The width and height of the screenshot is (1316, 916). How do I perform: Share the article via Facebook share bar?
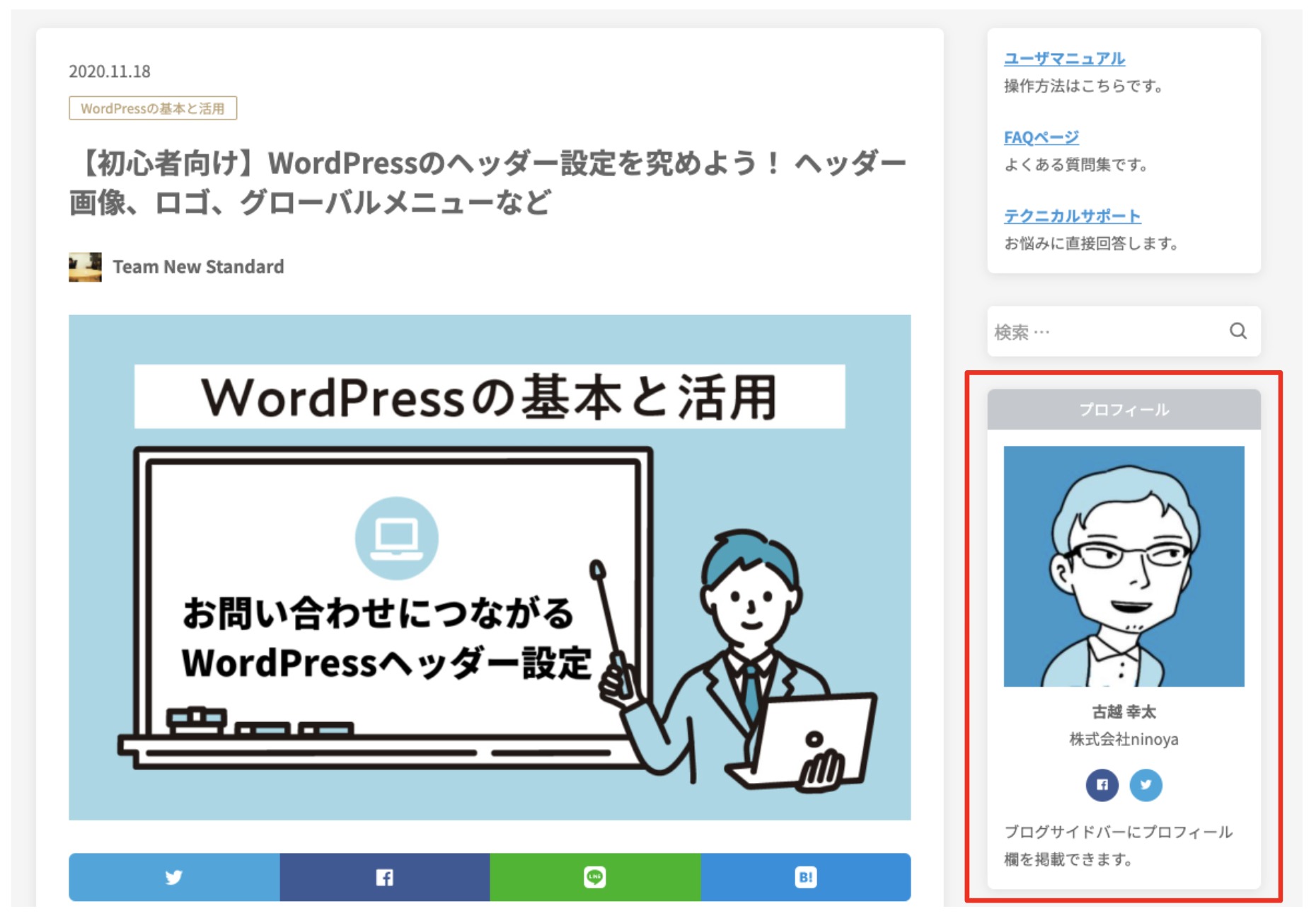(x=384, y=877)
